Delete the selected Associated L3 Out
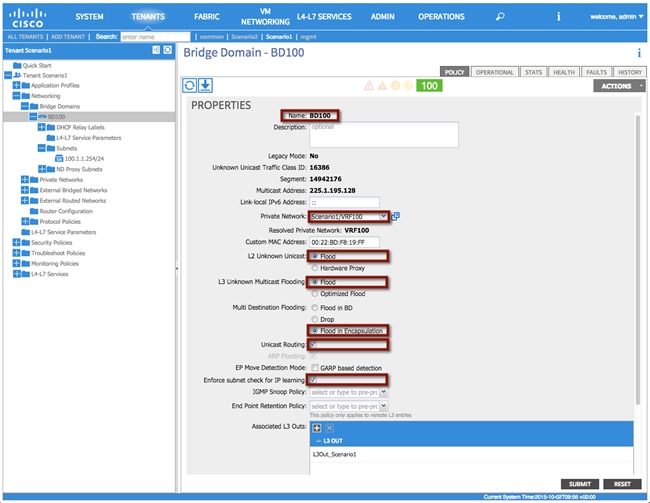Viewport: 650px width, 503px height. pos(329,428)
